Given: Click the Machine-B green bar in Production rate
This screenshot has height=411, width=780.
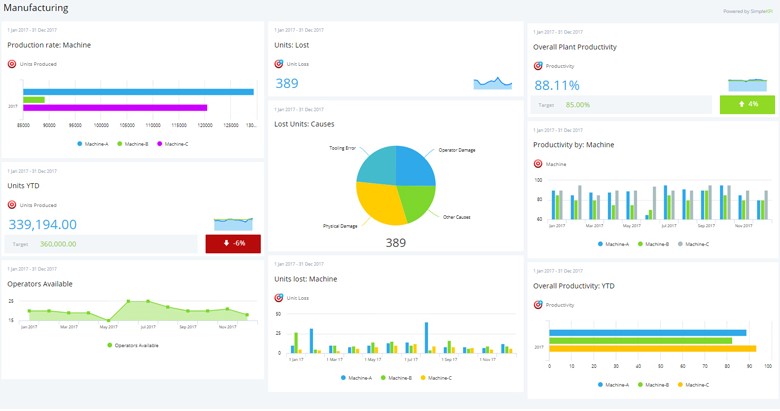Looking at the screenshot, I should point(34,100).
